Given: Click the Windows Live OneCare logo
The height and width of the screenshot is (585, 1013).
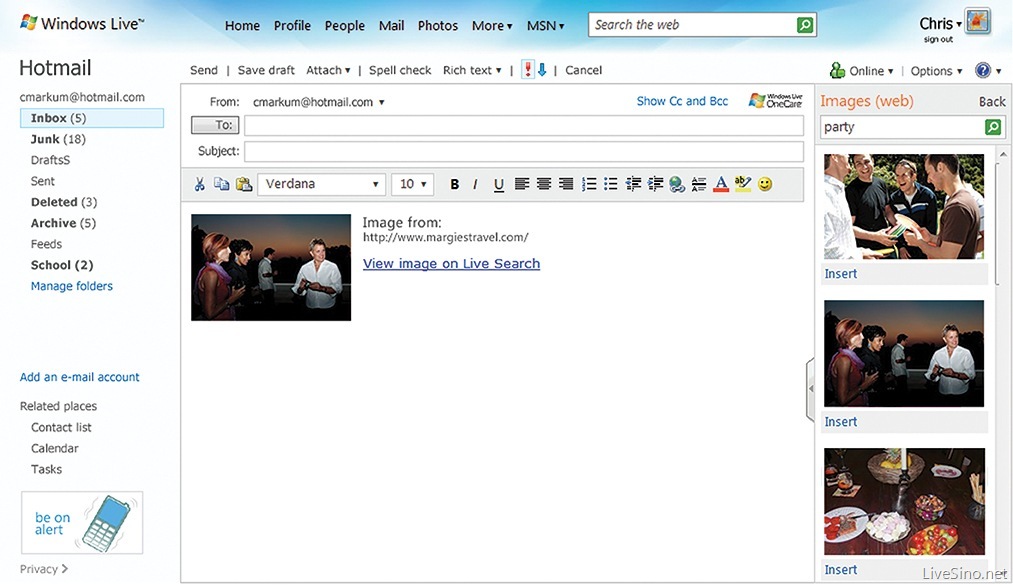Looking at the screenshot, I should 776,101.
